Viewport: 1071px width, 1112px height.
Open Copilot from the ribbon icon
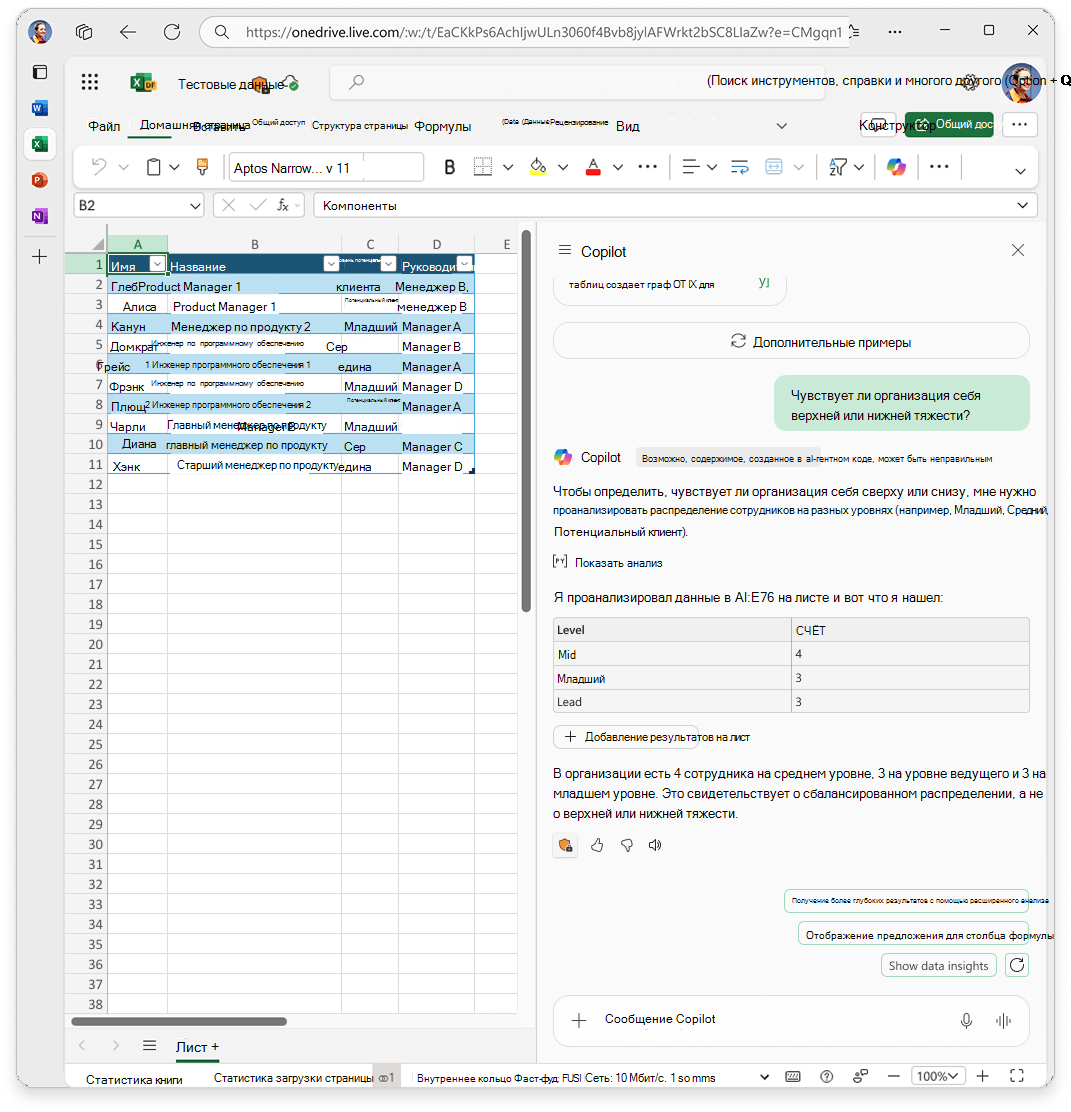click(x=896, y=167)
